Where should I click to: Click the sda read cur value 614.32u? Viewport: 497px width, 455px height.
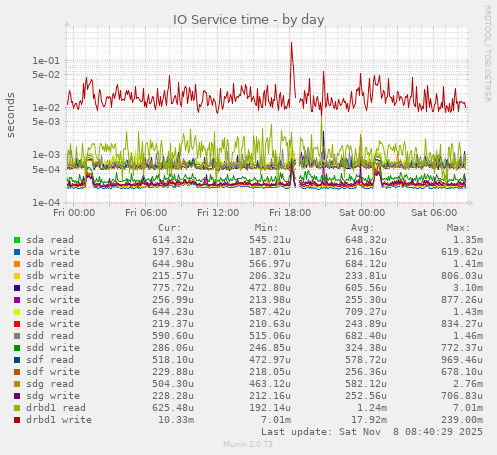pyautogui.click(x=173, y=240)
